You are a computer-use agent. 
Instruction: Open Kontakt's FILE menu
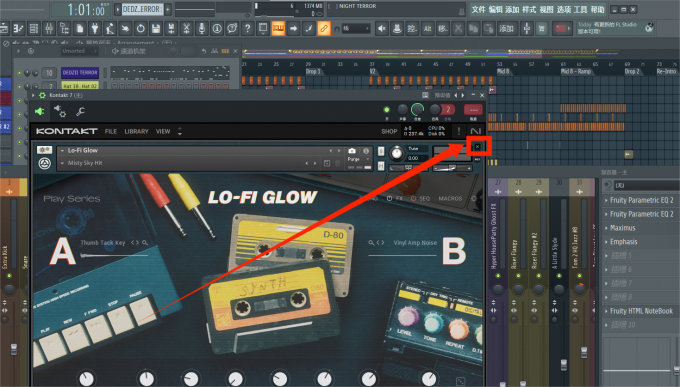[111, 131]
